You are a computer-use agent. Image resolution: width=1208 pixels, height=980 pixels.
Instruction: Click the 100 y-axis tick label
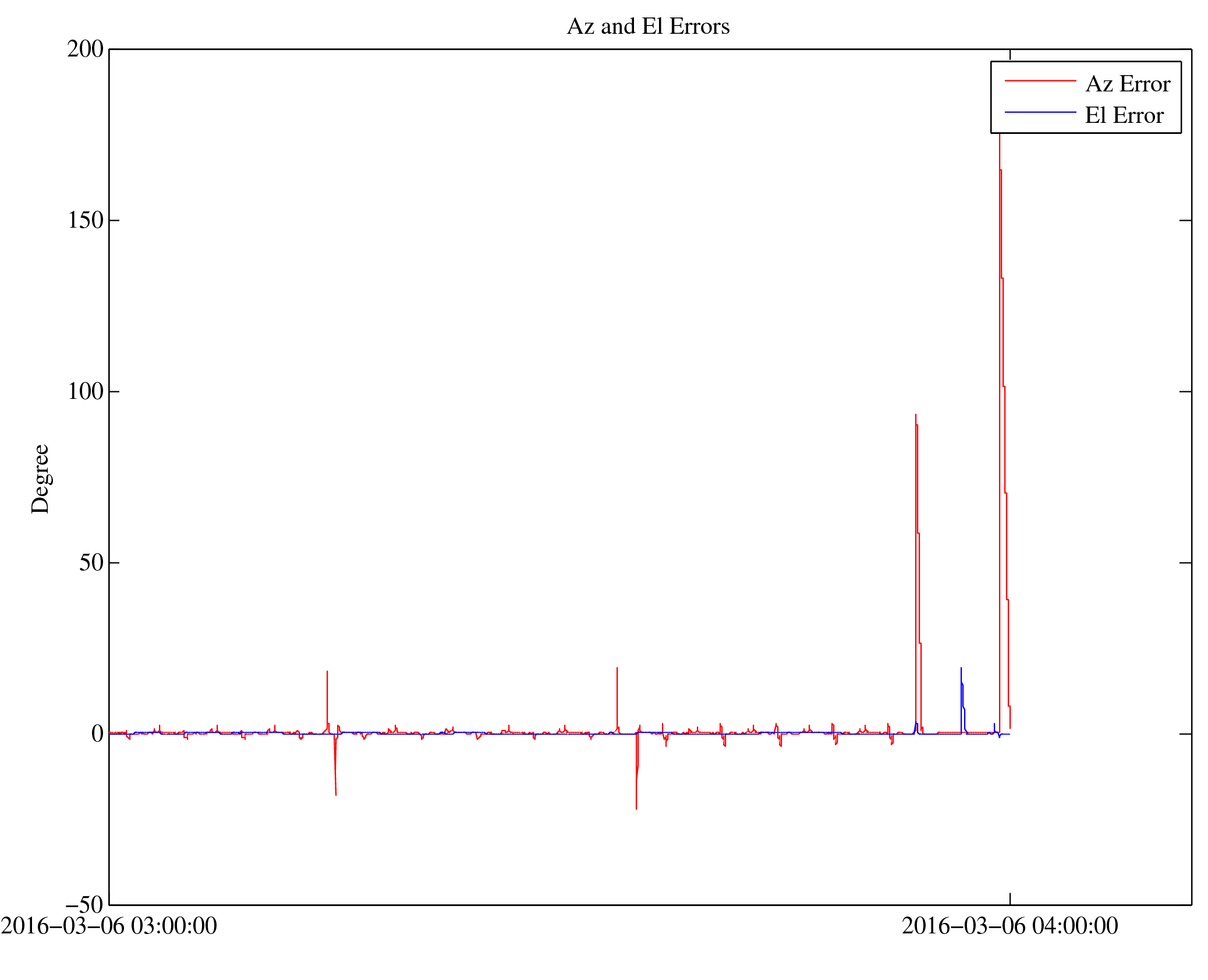[85, 392]
